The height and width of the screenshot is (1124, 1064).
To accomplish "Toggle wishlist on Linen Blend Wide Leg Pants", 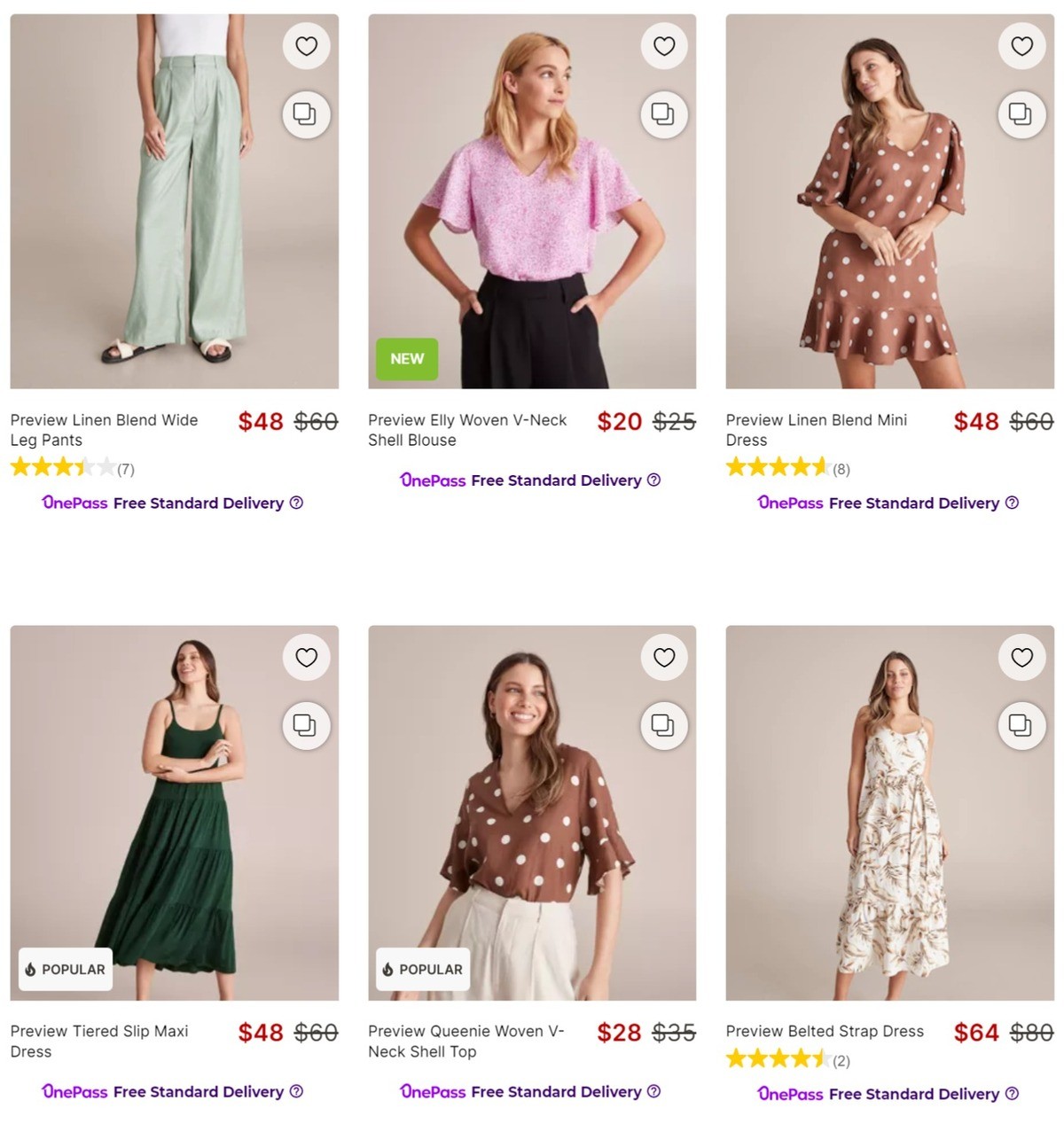I will click(306, 45).
